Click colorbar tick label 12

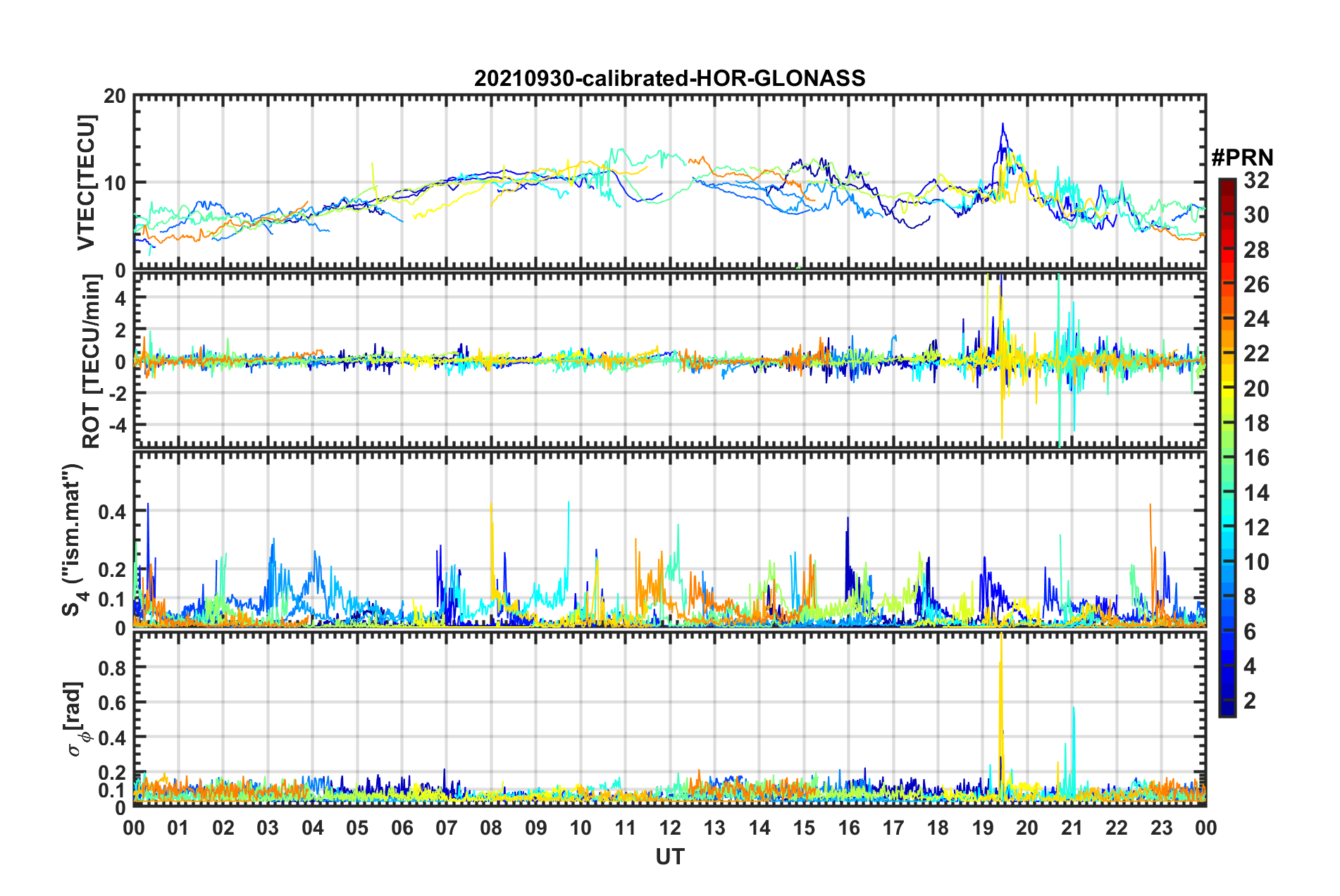[x=1256, y=528]
